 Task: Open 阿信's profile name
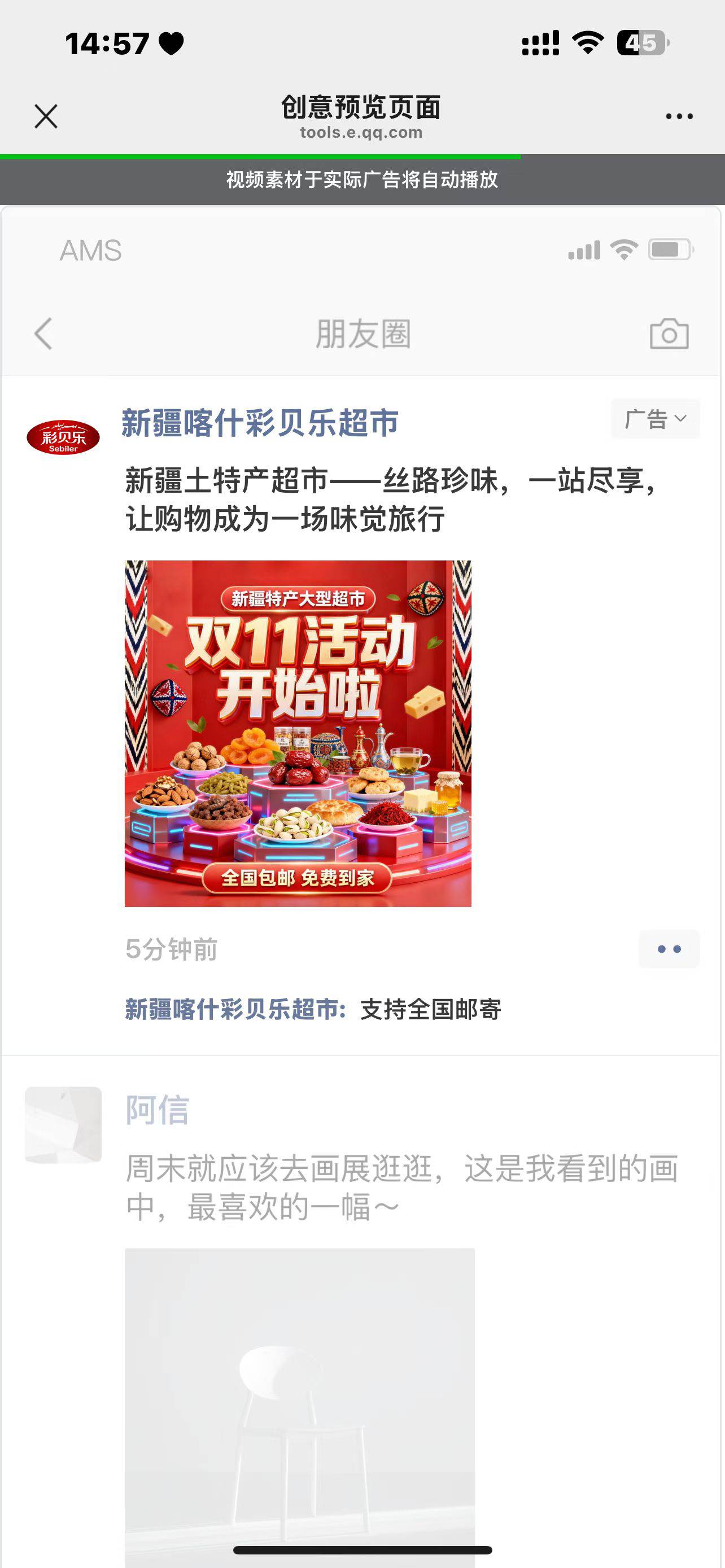158,1110
